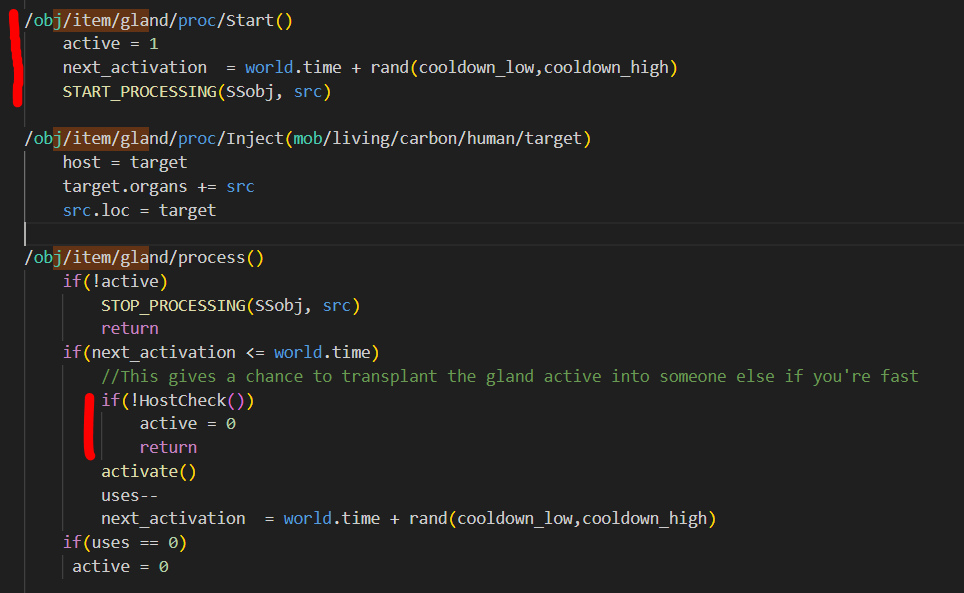Click 'target.organs += src' line
The width and height of the screenshot is (964, 593).
click(159, 186)
